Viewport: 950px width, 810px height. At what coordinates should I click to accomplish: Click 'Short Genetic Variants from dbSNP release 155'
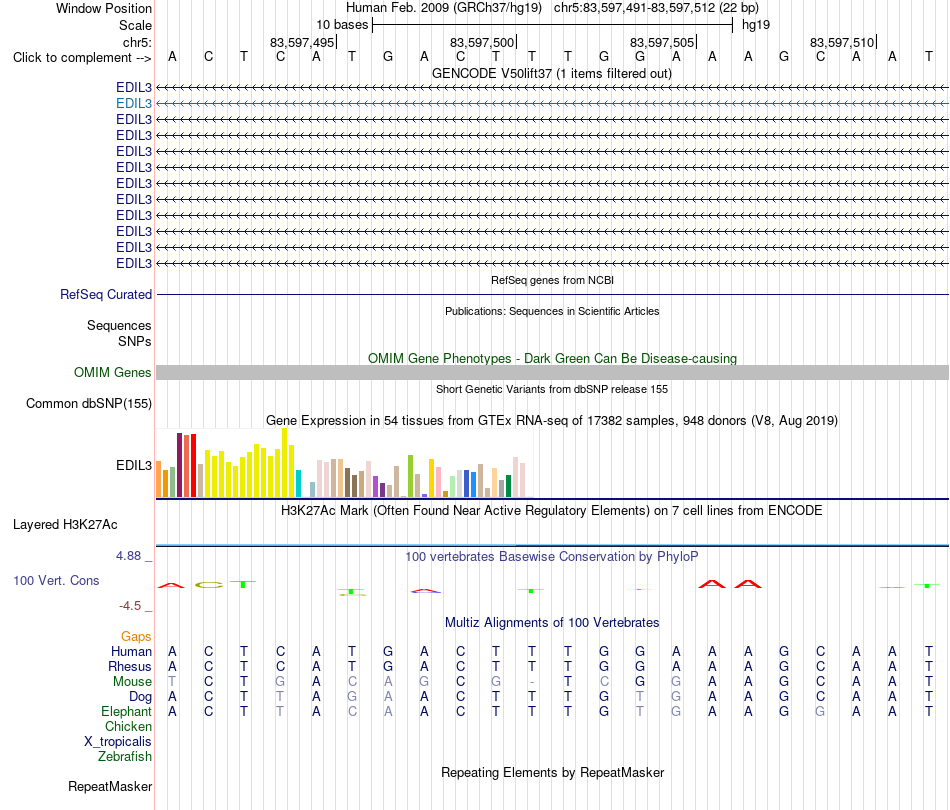tap(552, 390)
